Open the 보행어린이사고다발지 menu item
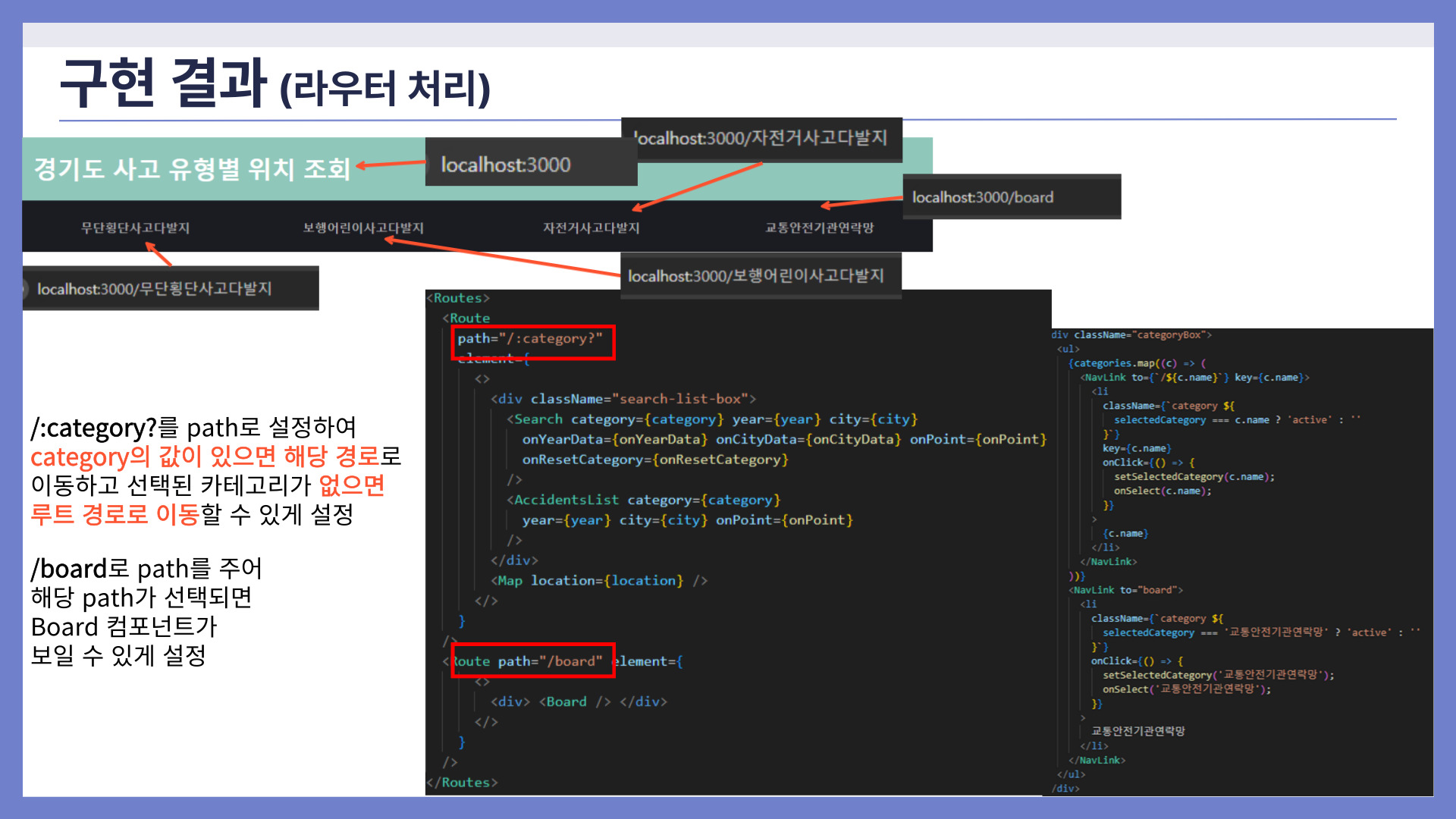 [363, 227]
